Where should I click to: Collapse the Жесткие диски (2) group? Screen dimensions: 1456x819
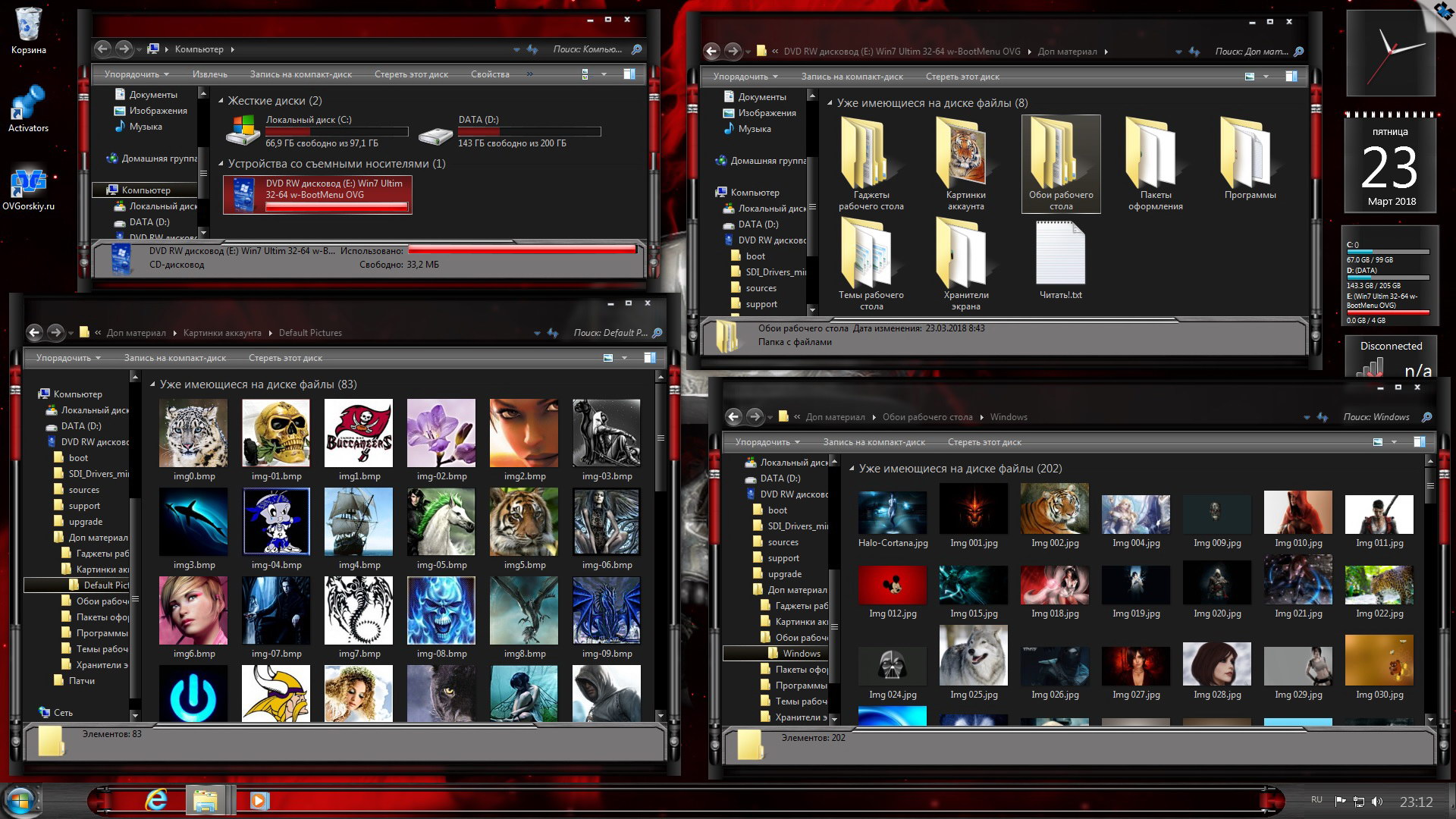[221, 101]
